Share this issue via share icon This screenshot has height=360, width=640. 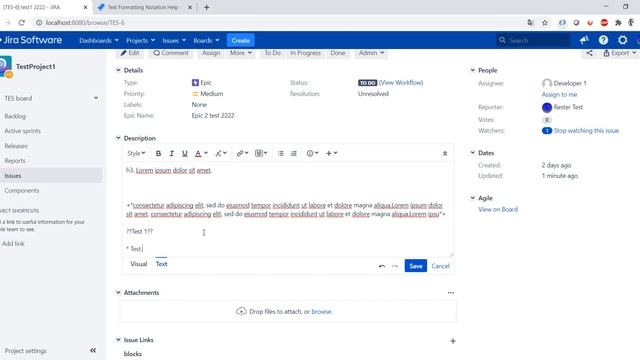[x=589, y=53]
